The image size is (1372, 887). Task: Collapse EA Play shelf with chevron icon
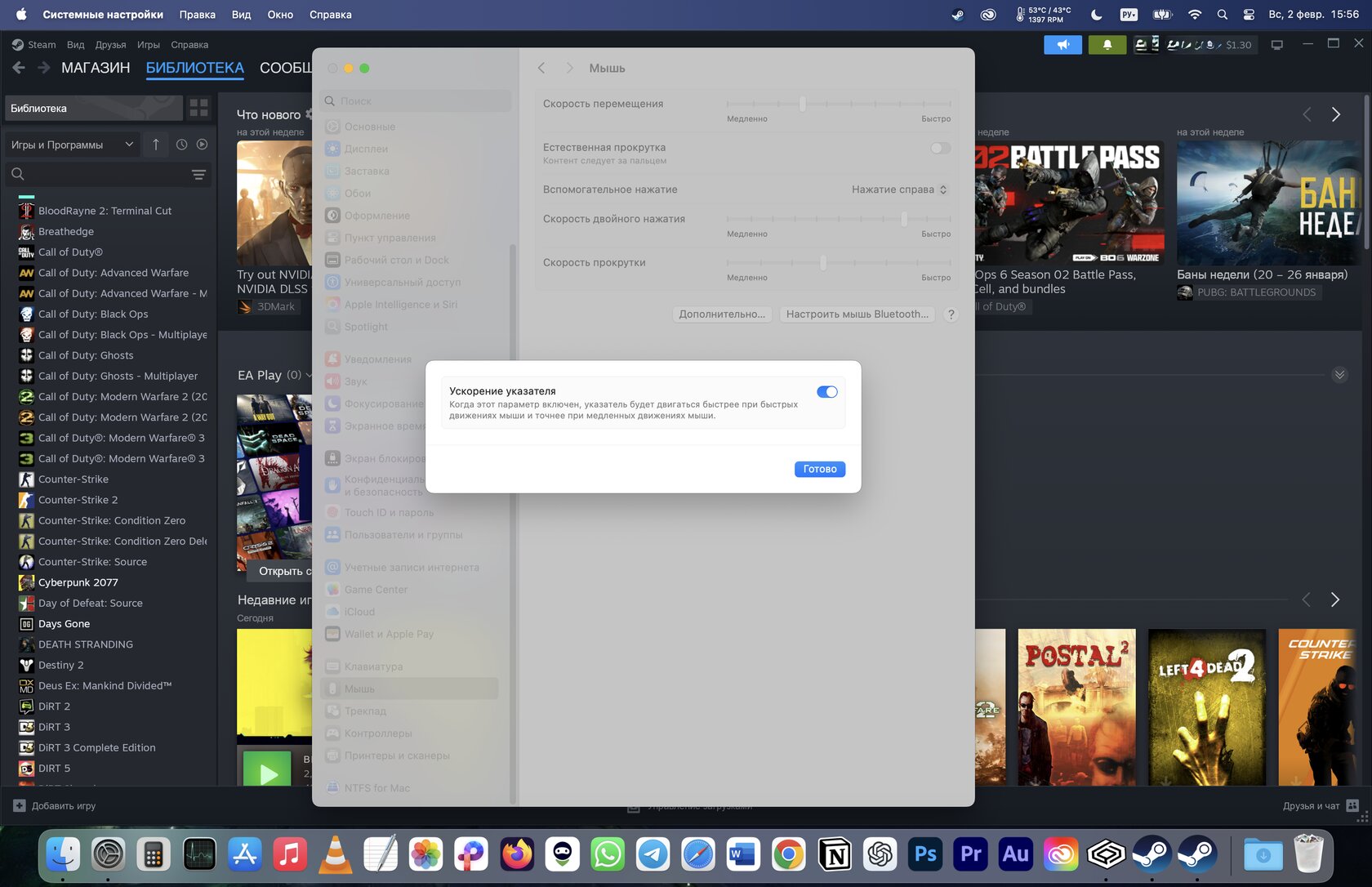click(x=1339, y=375)
